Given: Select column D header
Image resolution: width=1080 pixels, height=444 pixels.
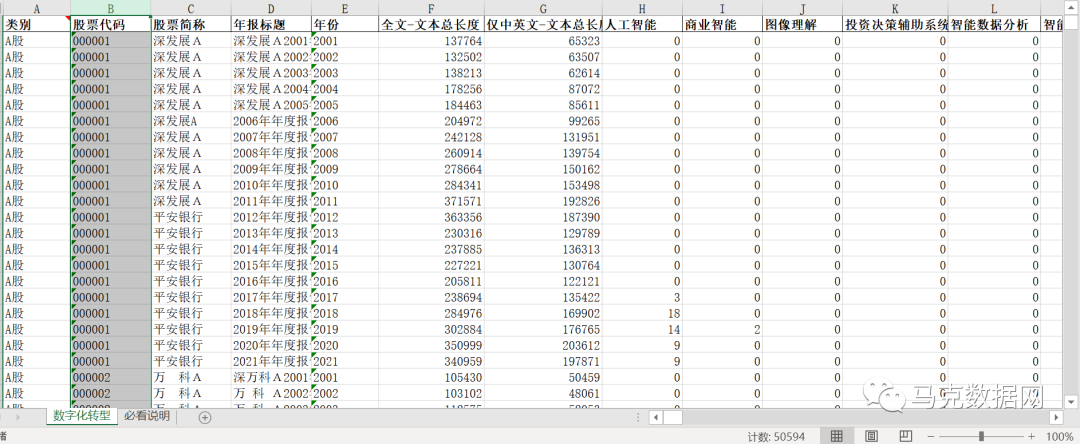Looking at the screenshot, I should click(x=271, y=8).
